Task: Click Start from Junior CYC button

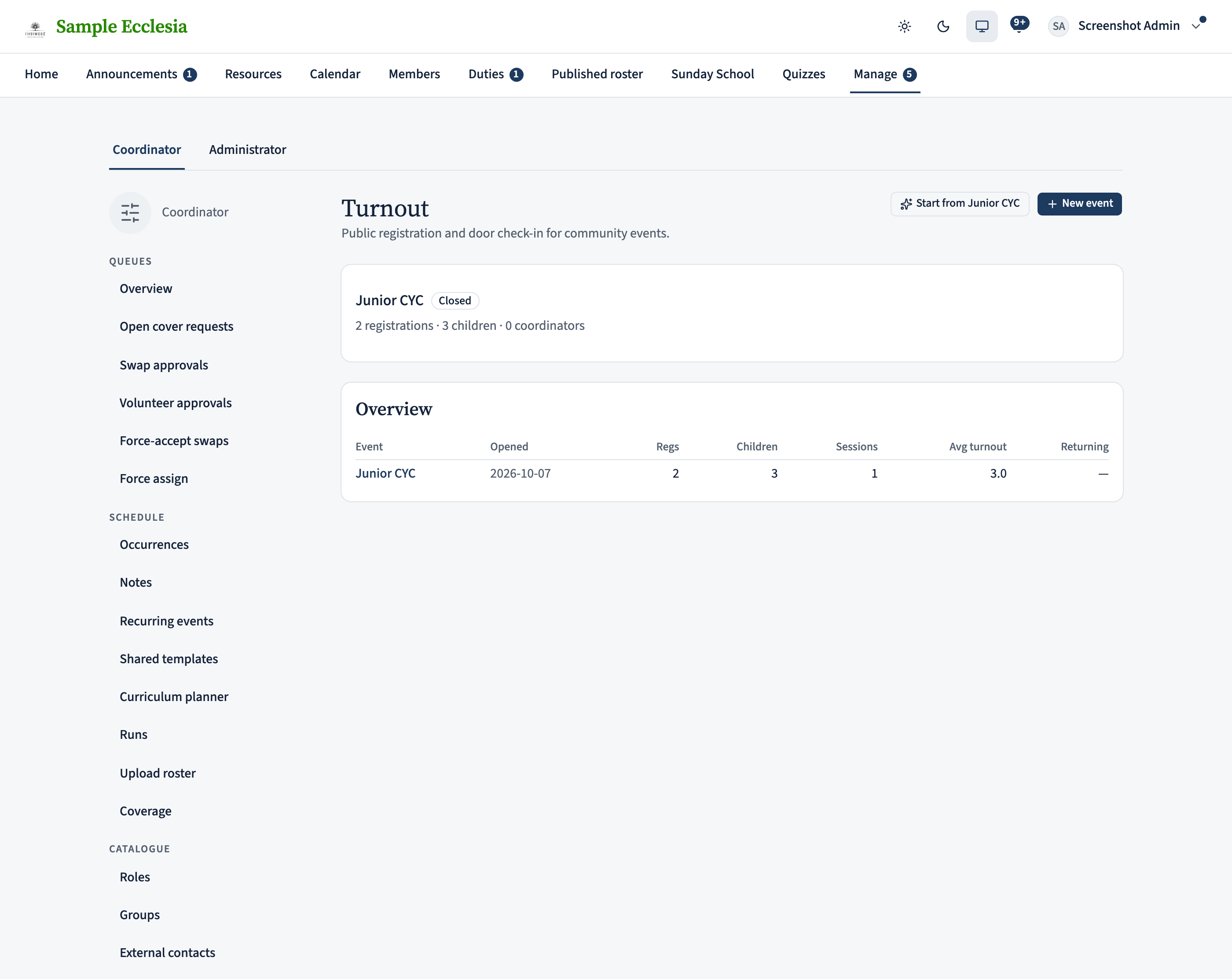Action: 960,204
